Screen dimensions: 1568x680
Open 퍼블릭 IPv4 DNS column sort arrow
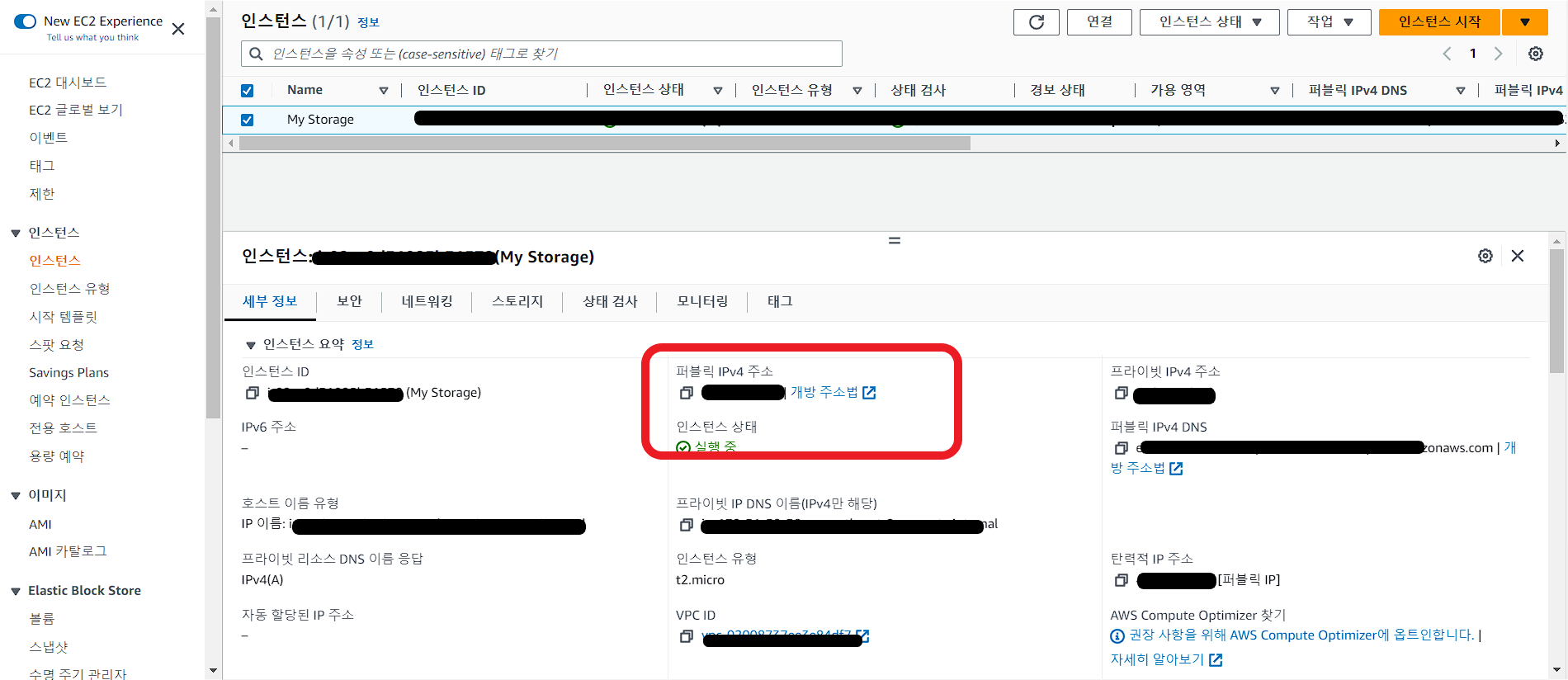[1461, 91]
